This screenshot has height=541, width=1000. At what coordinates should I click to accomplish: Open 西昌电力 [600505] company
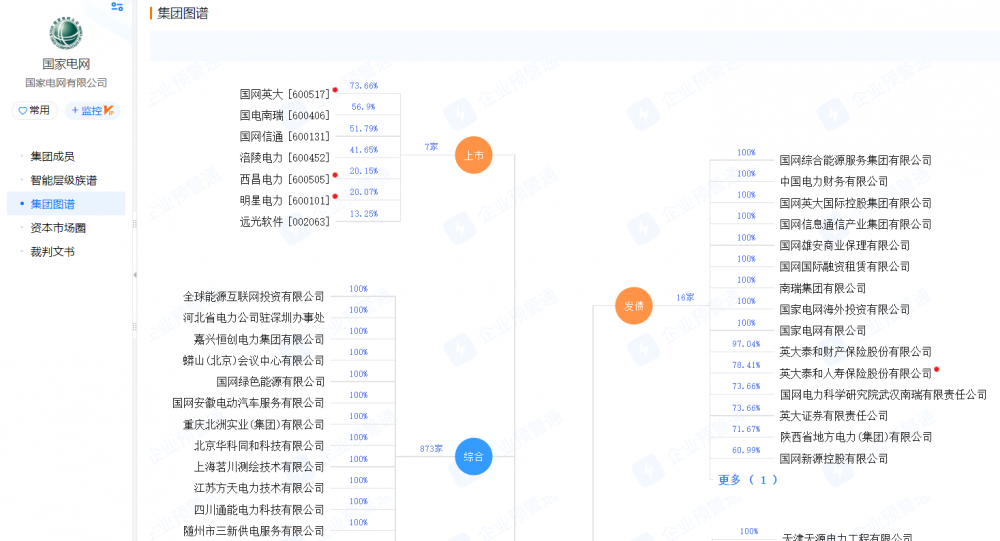click(x=284, y=179)
